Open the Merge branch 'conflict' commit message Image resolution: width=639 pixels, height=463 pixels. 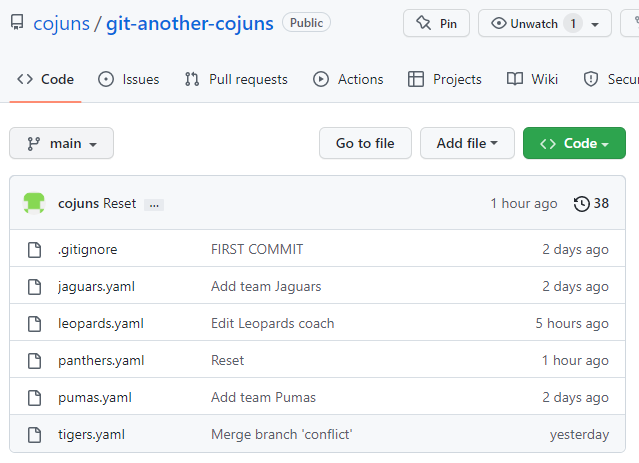click(282, 434)
